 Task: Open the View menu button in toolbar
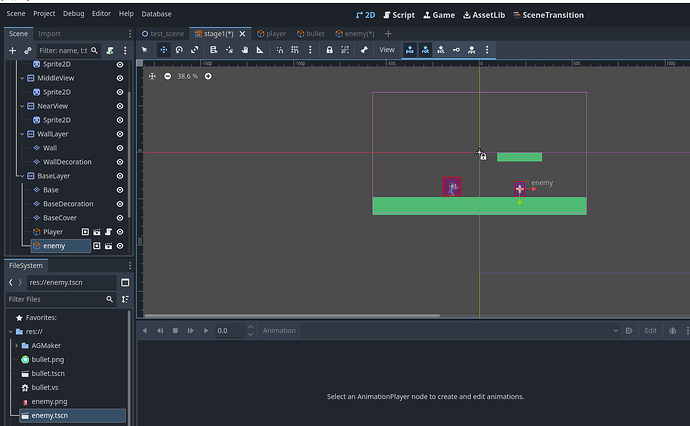coord(386,49)
